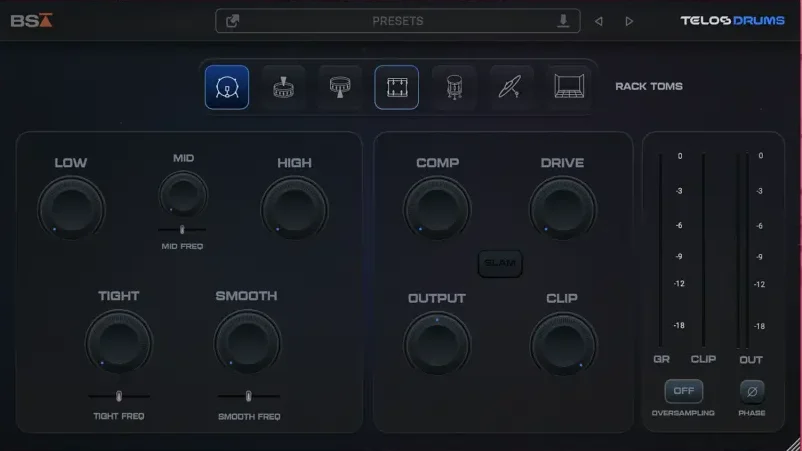
Task: Click the PHASE label text
Action: tap(751, 413)
